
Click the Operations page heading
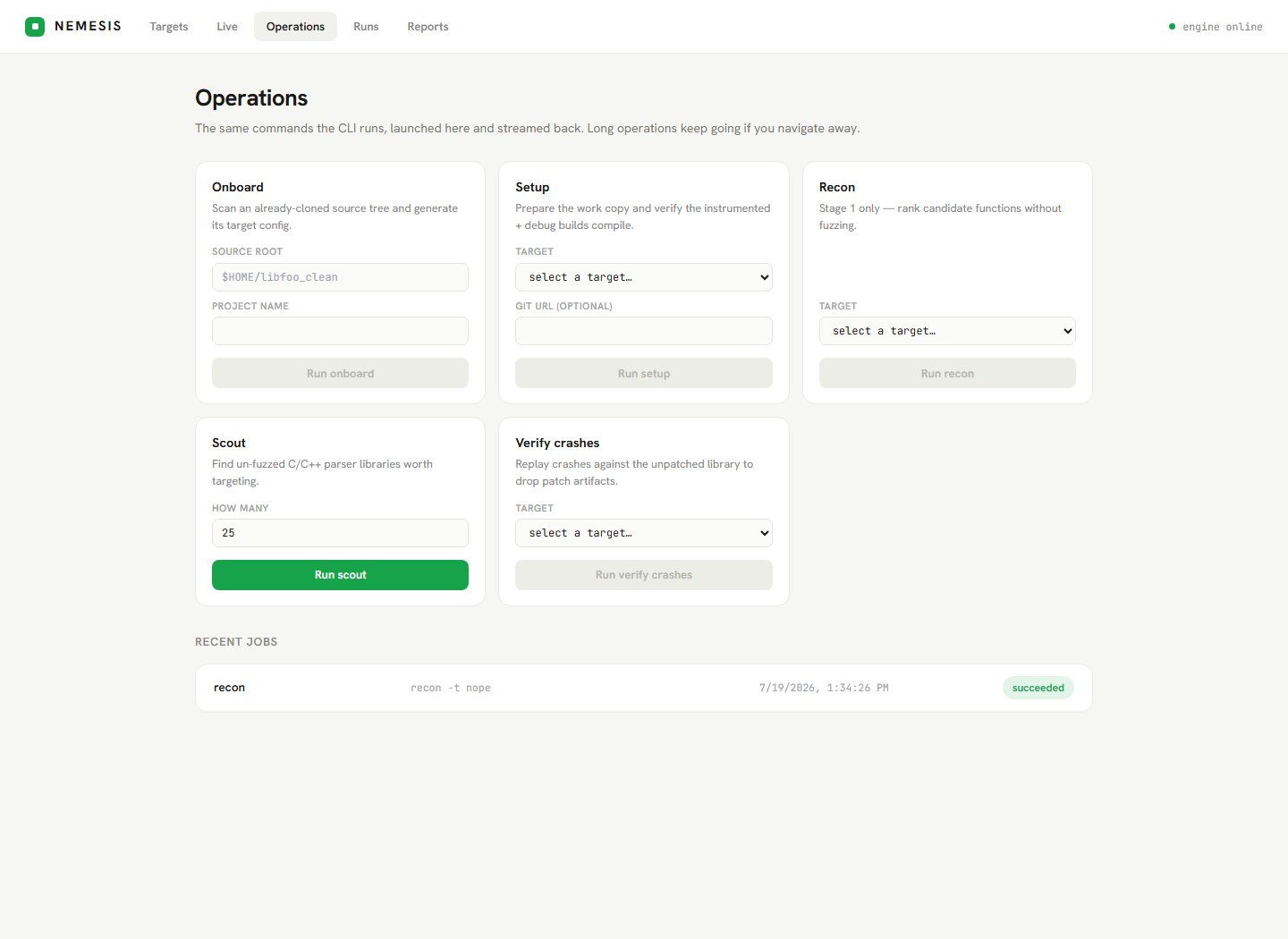pos(251,98)
